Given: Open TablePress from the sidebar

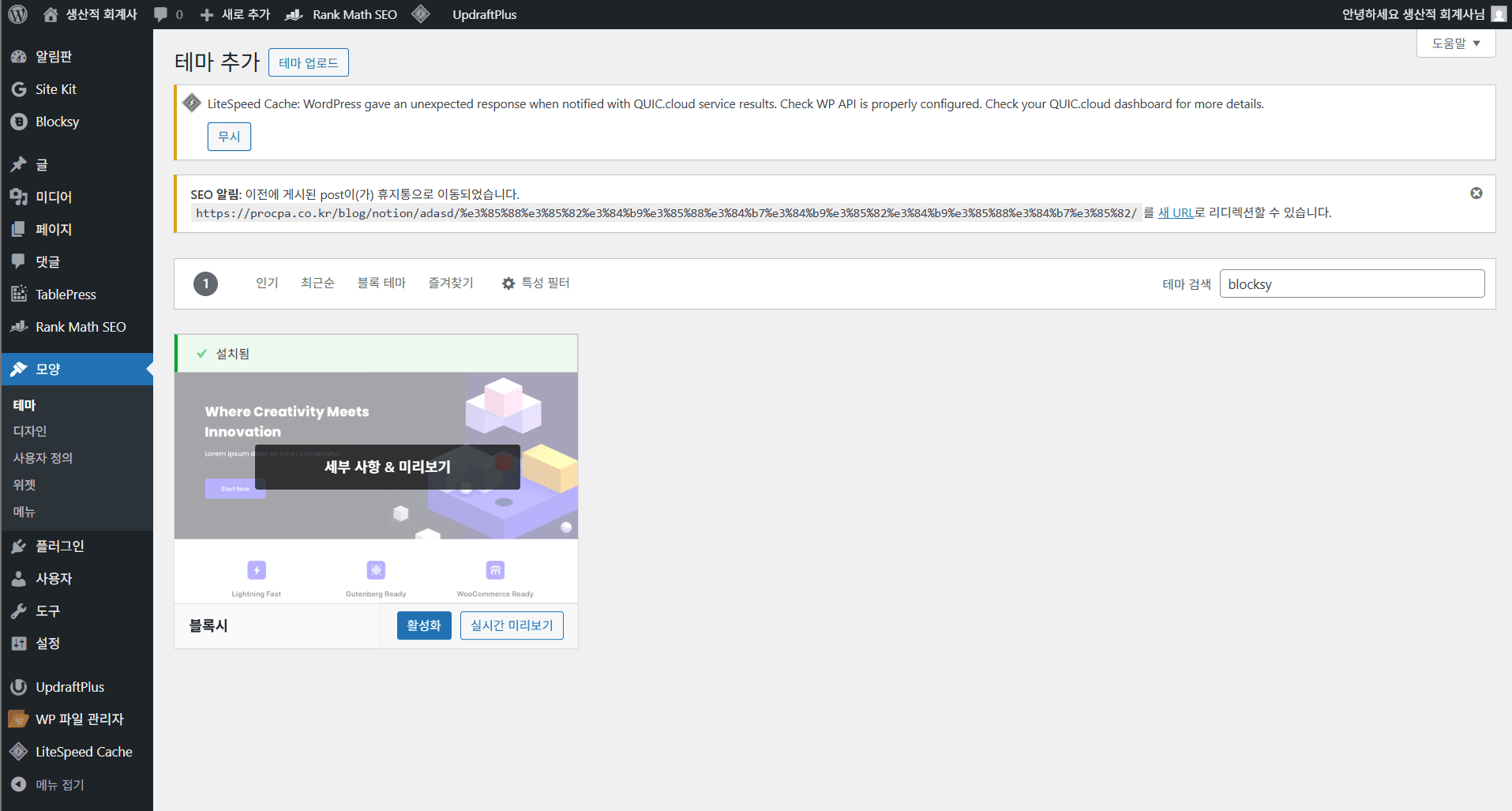Looking at the screenshot, I should point(66,295).
